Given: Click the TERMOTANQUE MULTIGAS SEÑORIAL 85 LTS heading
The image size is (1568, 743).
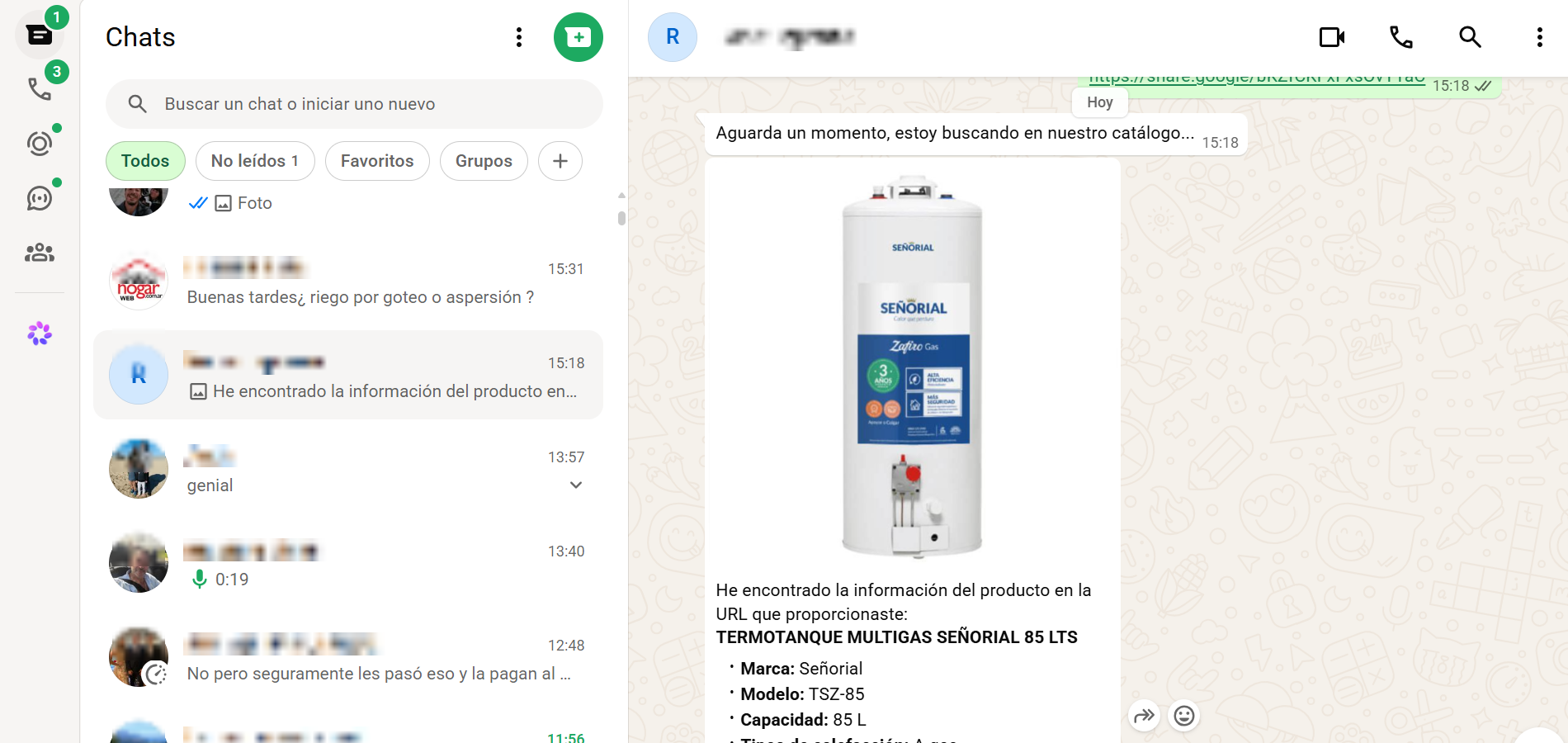Looking at the screenshot, I should tap(897, 637).
